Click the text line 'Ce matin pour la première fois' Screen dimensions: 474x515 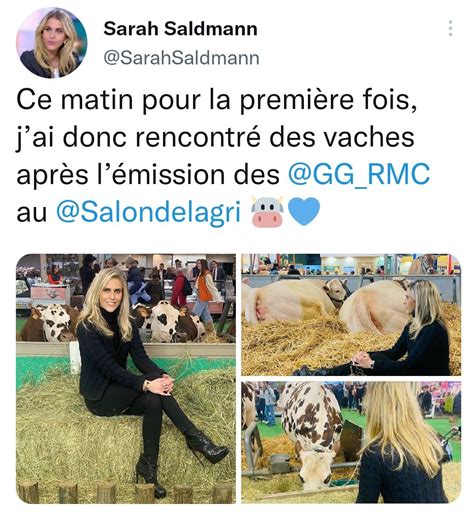pyautogui.click(x=217, y=100)
